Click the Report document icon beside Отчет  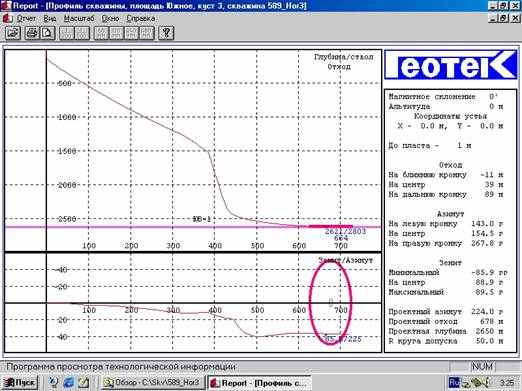click(7, 18)
